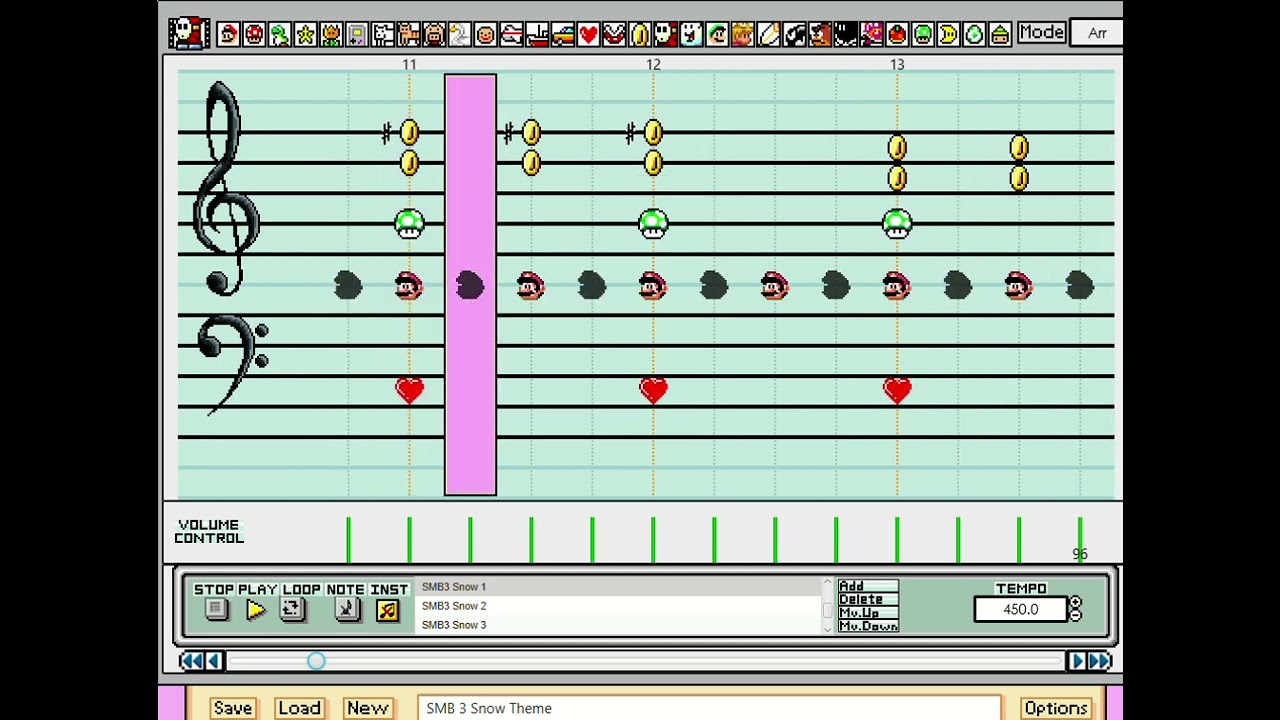
Task: Select the Princess Peach instrument
Action: click(742, 35)
